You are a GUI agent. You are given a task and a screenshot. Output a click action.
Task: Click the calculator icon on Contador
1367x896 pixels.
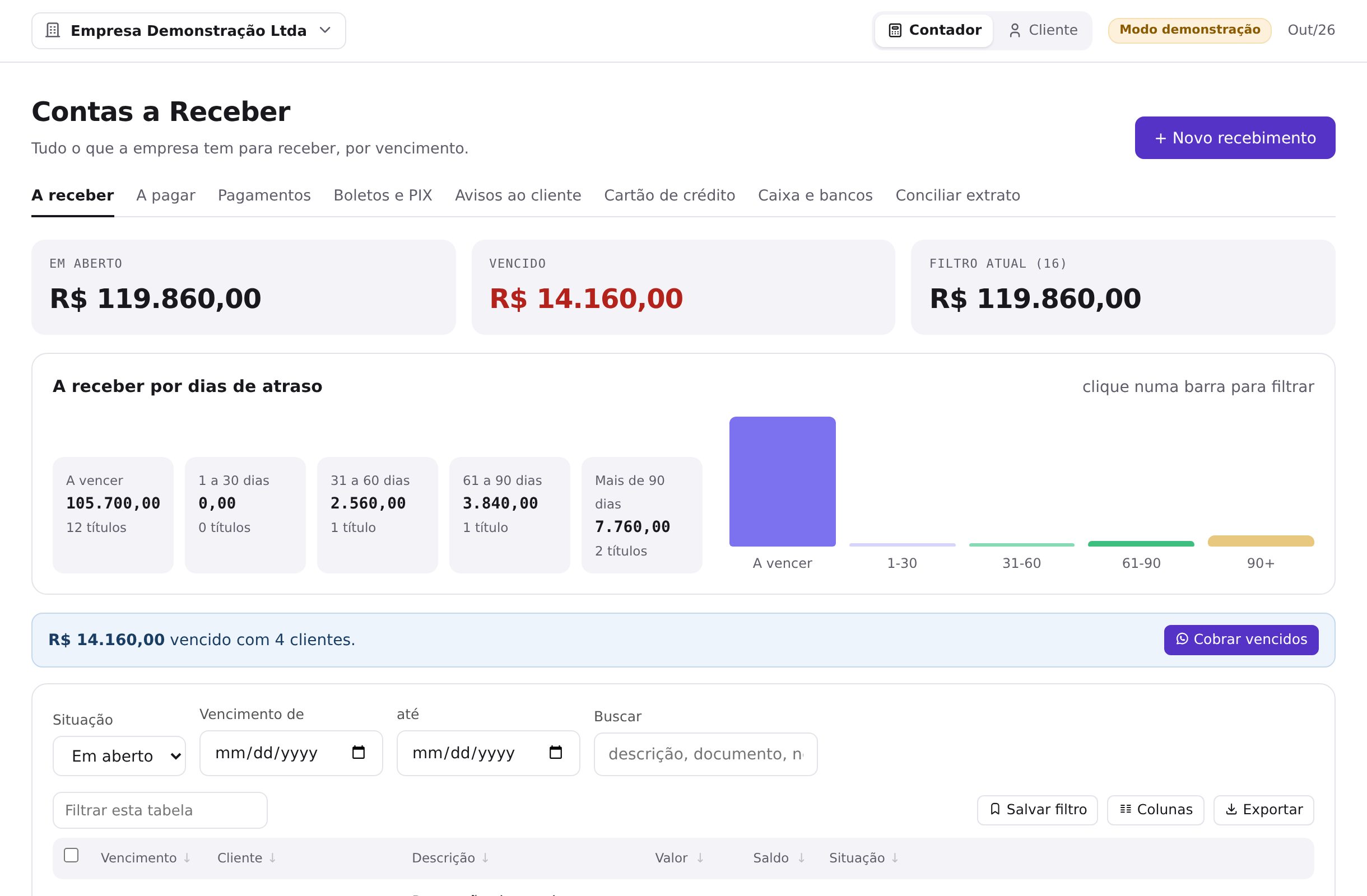pyautogui.click(x=895, y=30)
